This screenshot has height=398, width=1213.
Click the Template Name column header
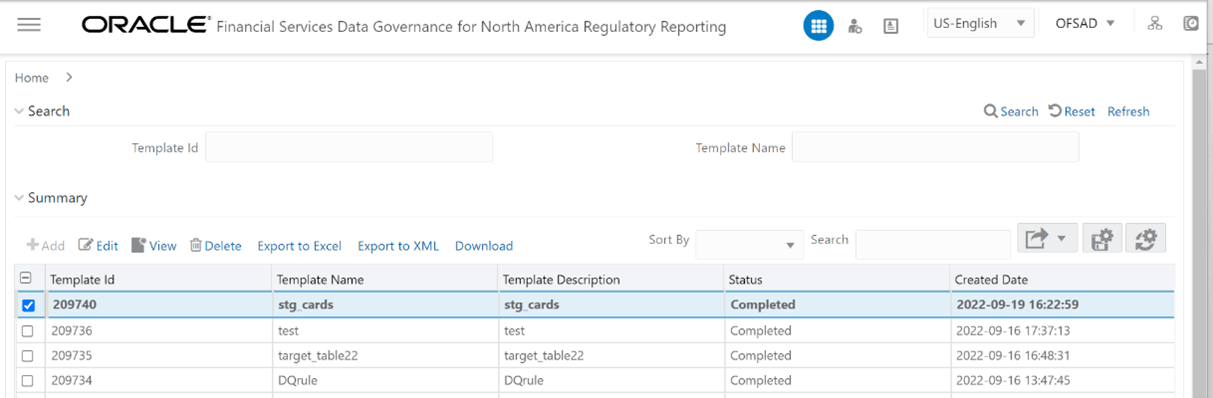384,279
